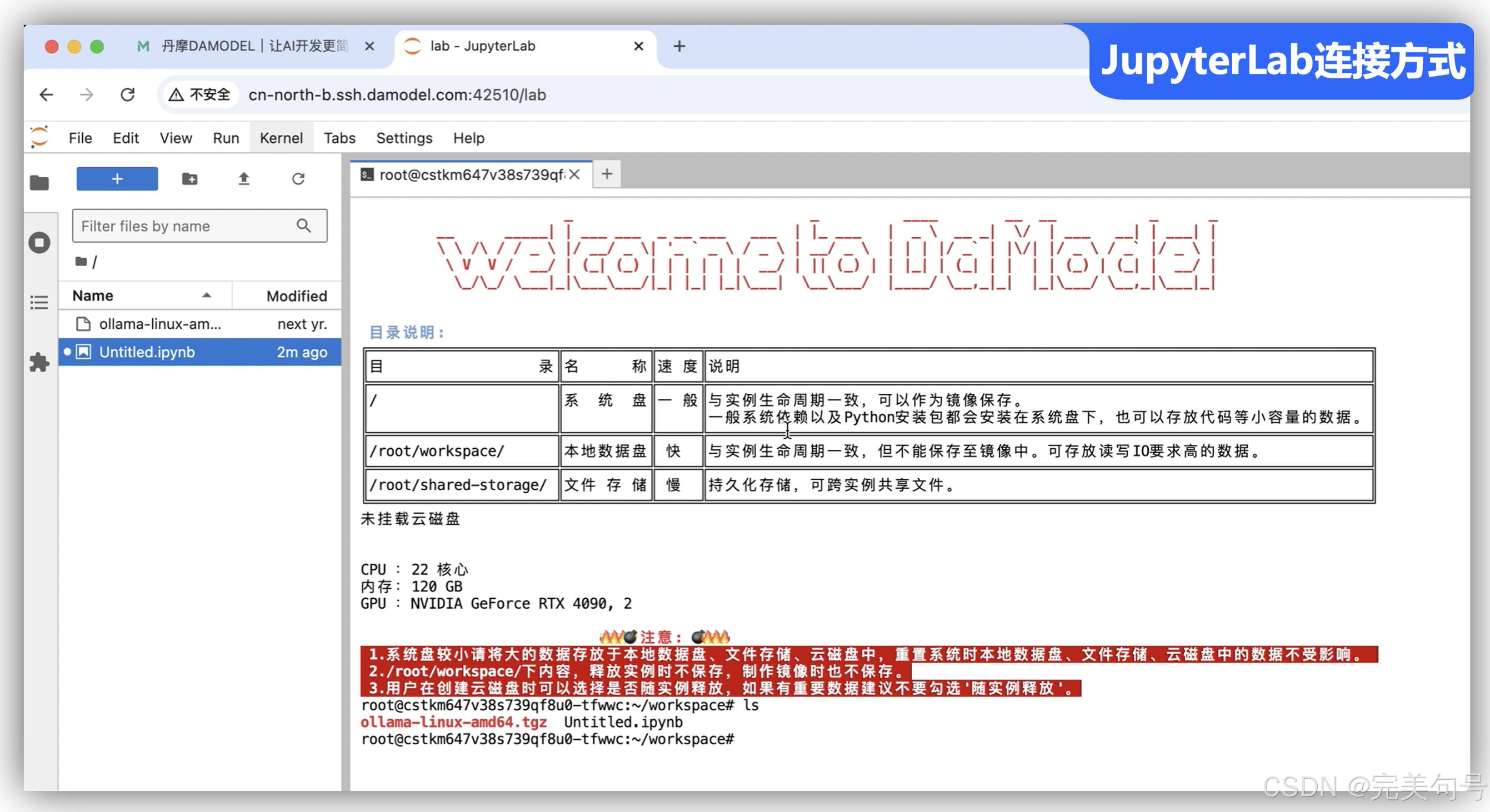Screen dimensions: 1490x812
Task: Go forward in browser history
Action: click(87, 95)
